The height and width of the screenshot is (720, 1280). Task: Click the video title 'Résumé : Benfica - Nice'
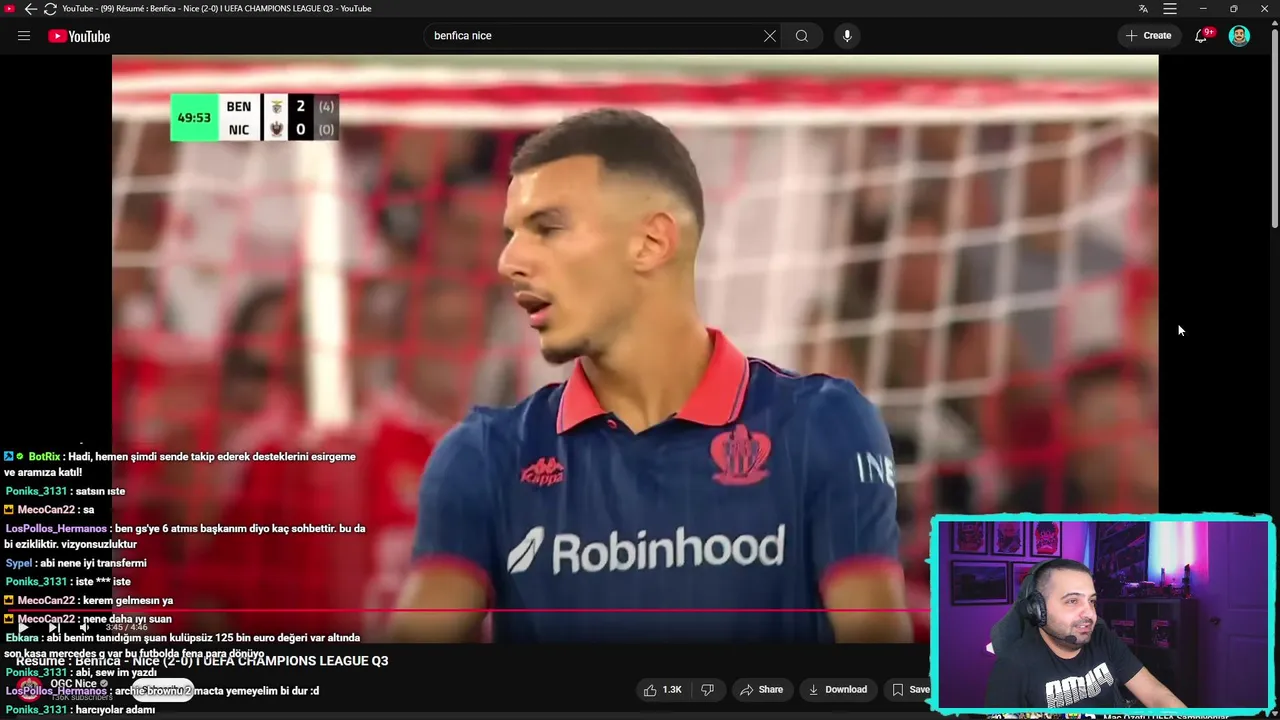202,661
